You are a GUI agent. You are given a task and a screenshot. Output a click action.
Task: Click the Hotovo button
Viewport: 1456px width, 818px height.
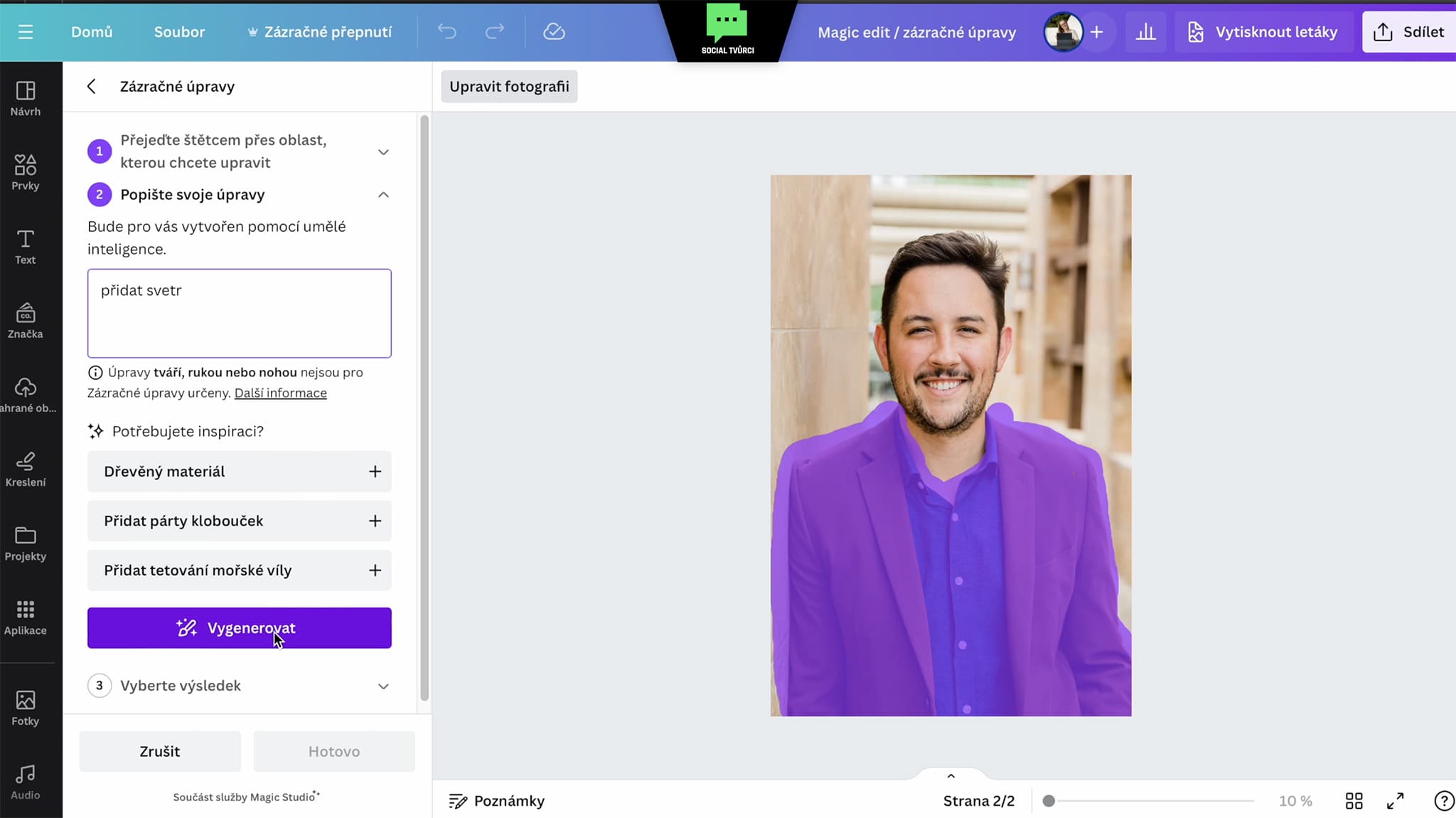click(334, 751)
